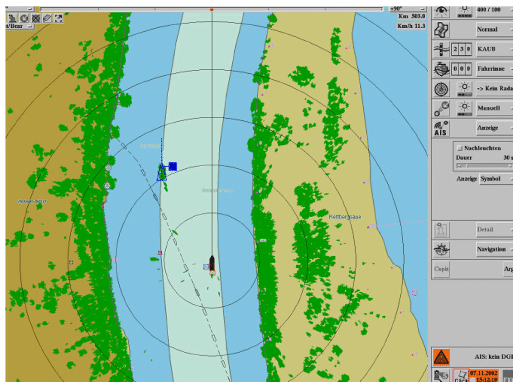Viewport: 518px width, 388px height.
Task: Open the Navigation menu button
Action: pyautogui.click(x=495, y=249)
